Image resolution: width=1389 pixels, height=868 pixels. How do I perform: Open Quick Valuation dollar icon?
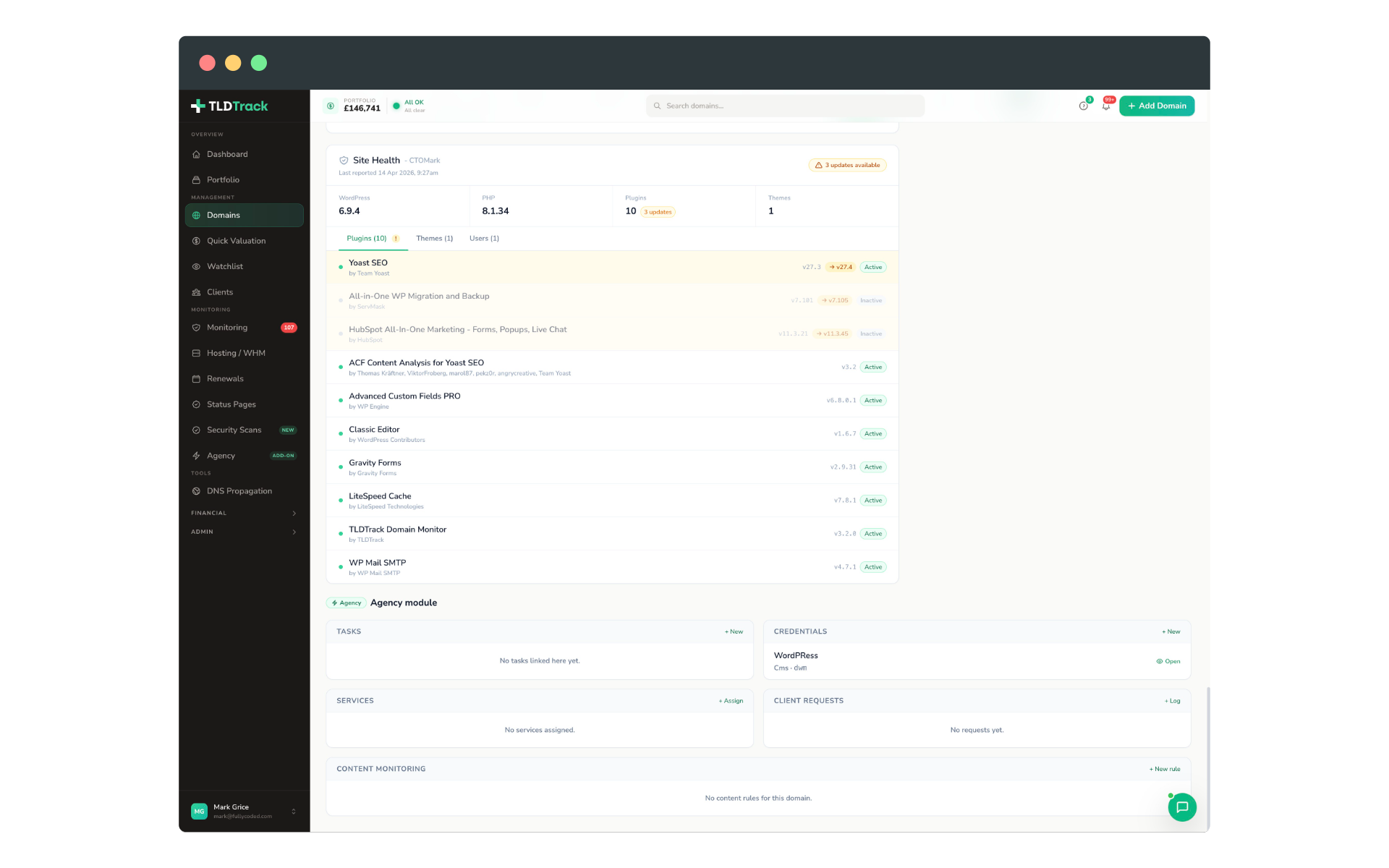click(196, 241)
